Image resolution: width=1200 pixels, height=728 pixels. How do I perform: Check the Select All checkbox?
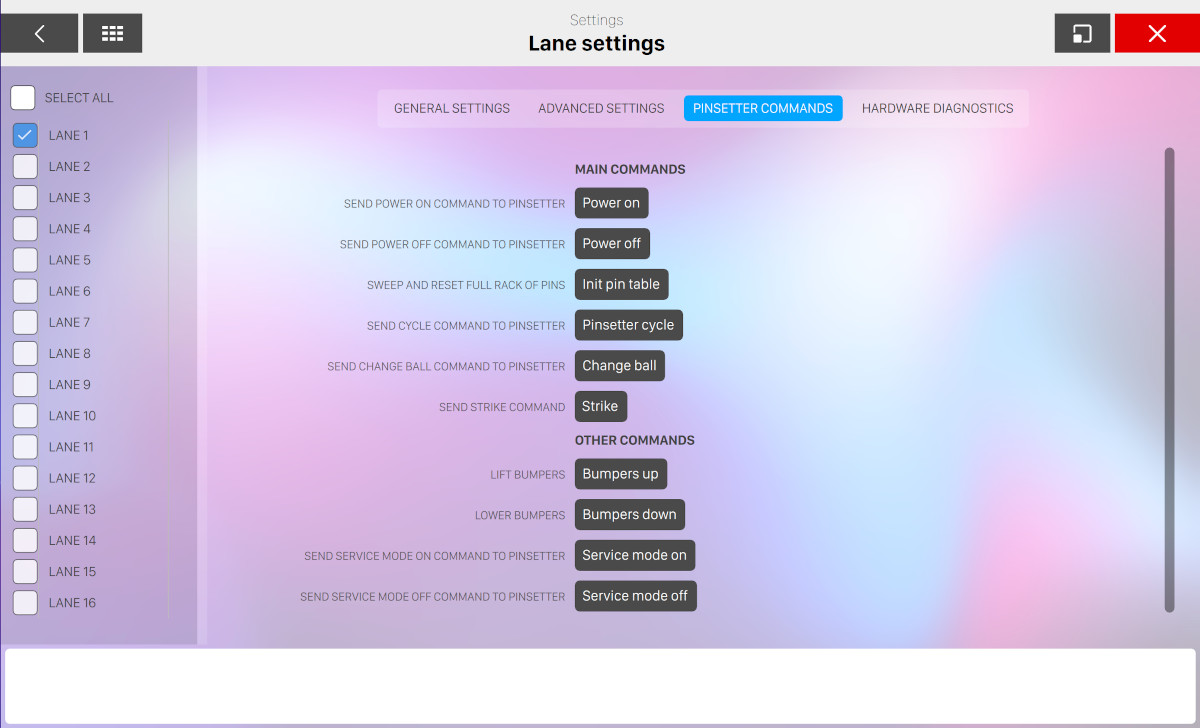[23, 98]
